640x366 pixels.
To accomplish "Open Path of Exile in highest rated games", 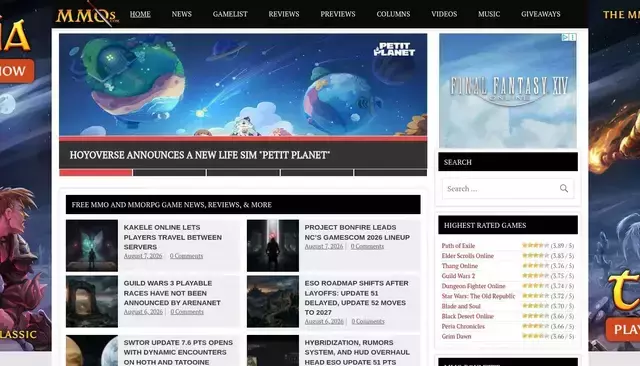I will (x=458, y=246).
